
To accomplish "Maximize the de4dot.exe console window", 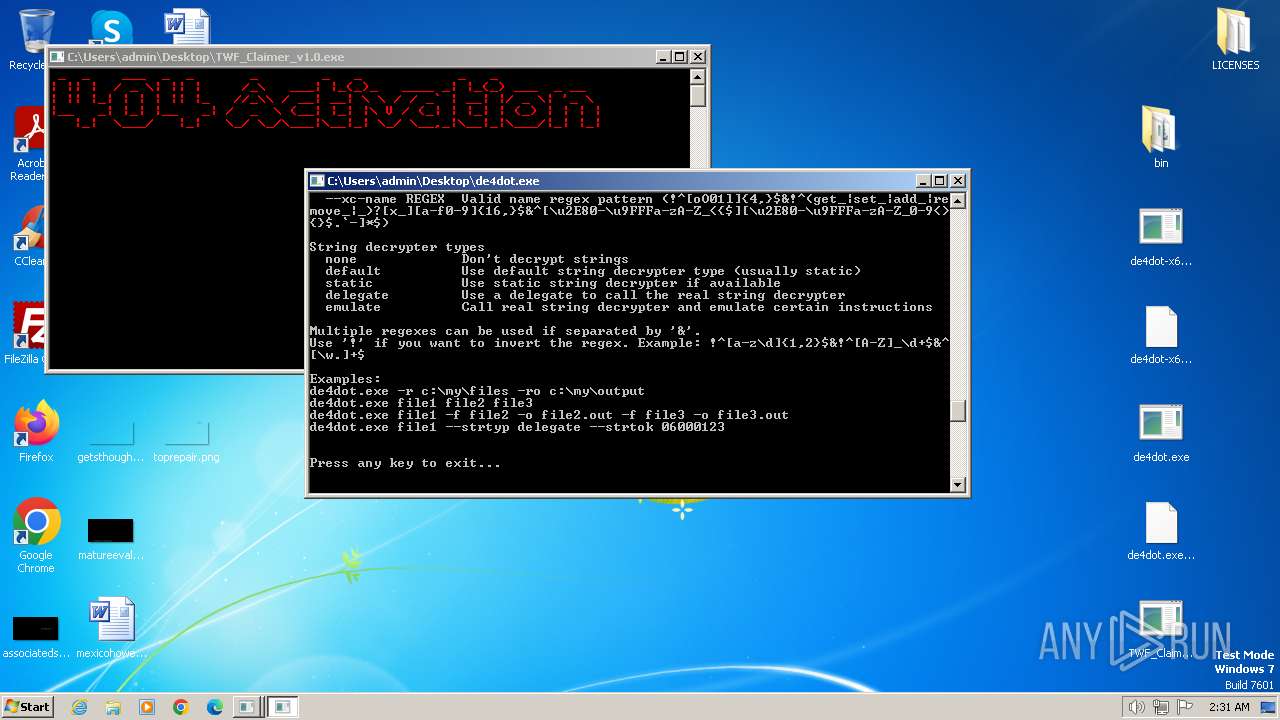I will 940,181.
